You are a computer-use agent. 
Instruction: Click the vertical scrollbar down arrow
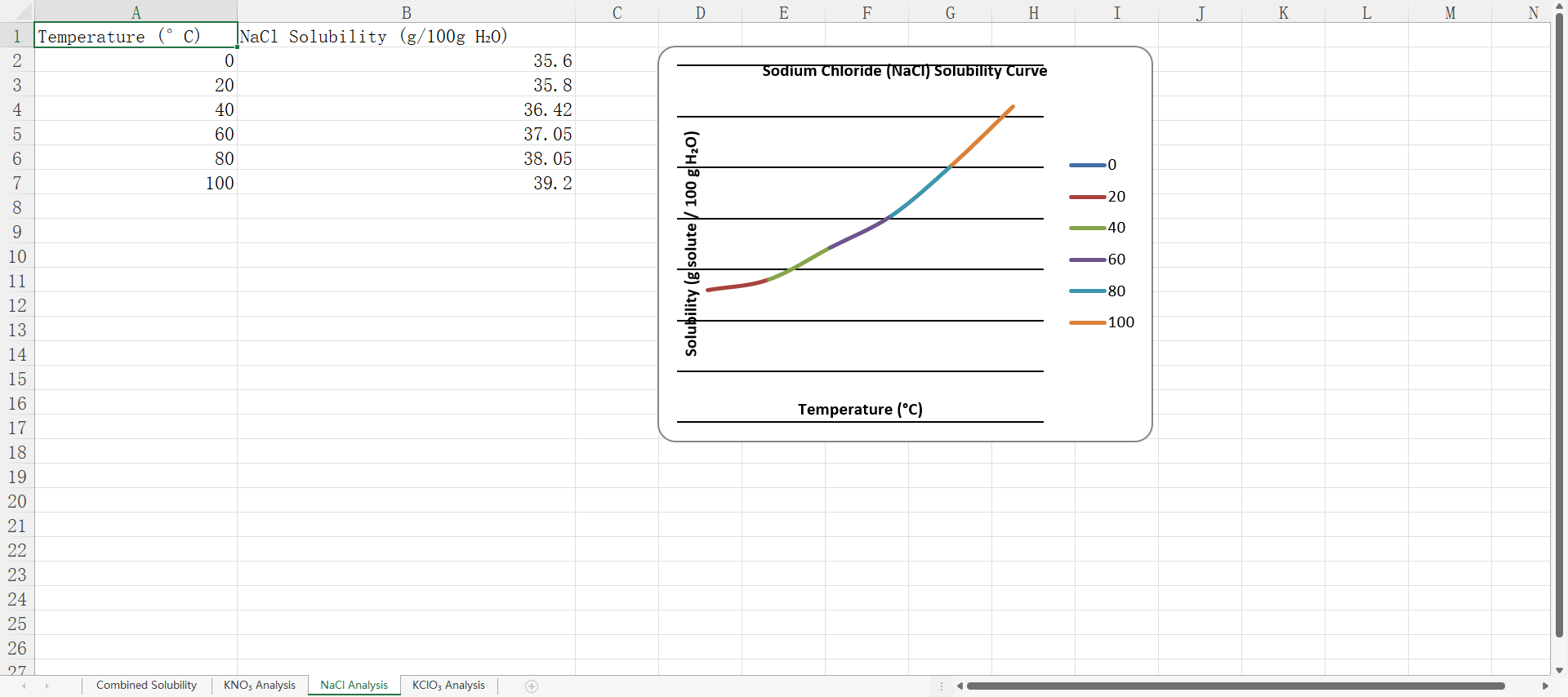click(x=1559, y=670)
